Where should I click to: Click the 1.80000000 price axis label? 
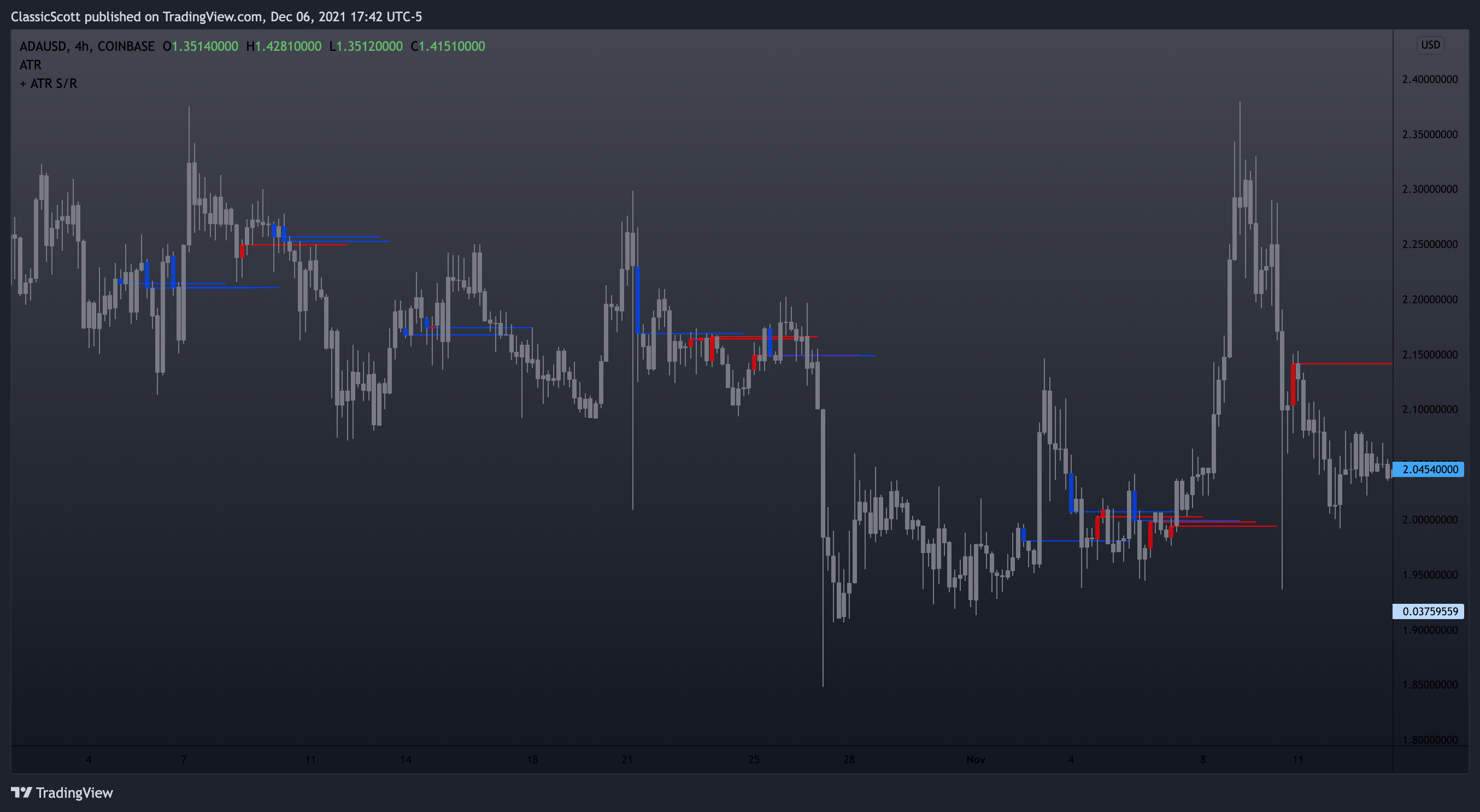point(1429,740)
